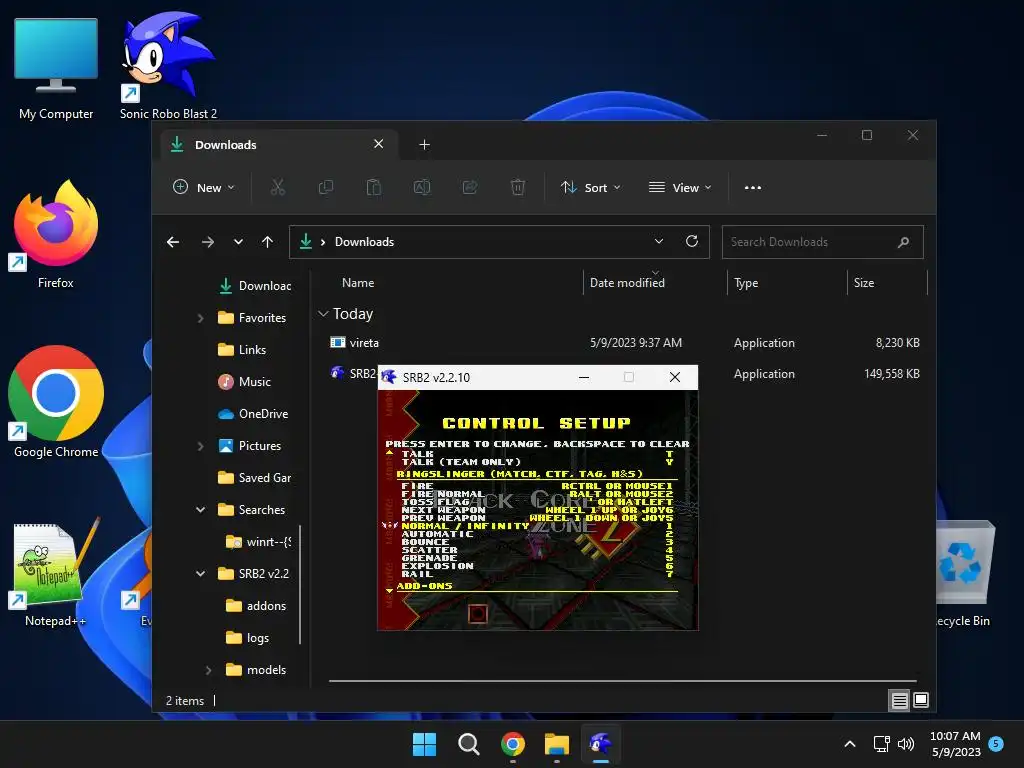Open Chrome from the taskbar
This screenshot has width=1024, height=768.
[513, 744]
